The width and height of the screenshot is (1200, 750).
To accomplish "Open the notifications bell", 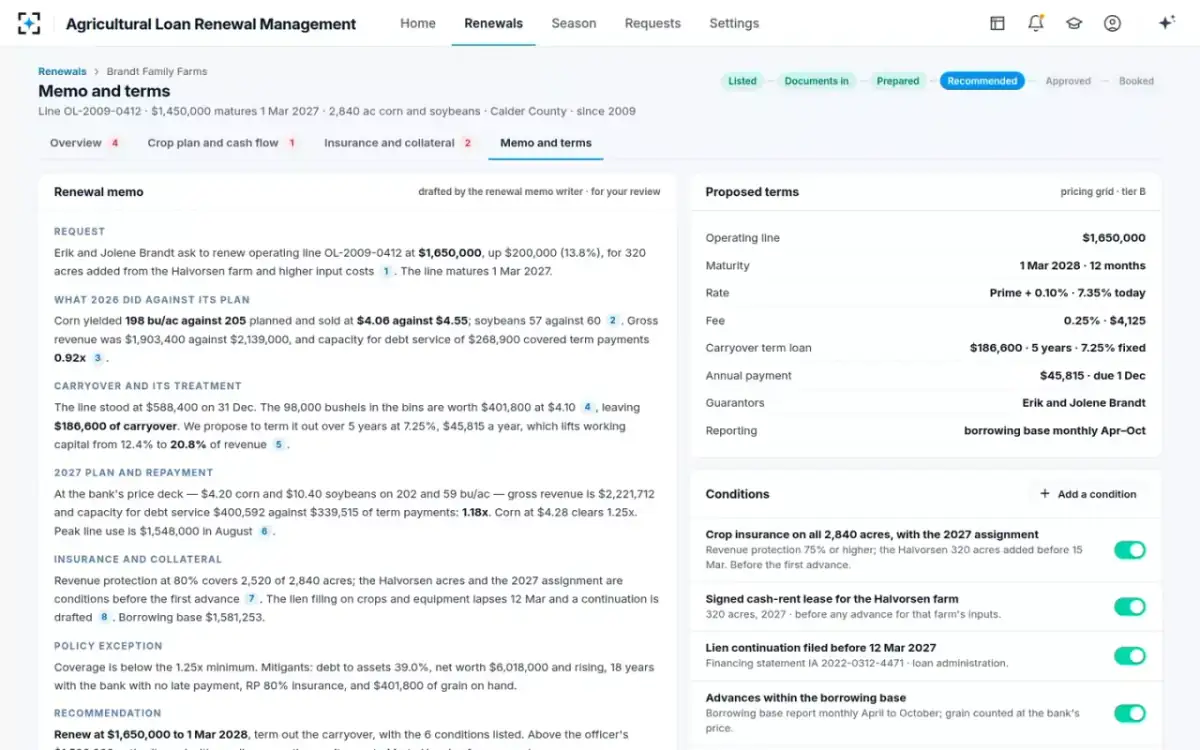I will pyautogui.click(x=1036, y=23).
